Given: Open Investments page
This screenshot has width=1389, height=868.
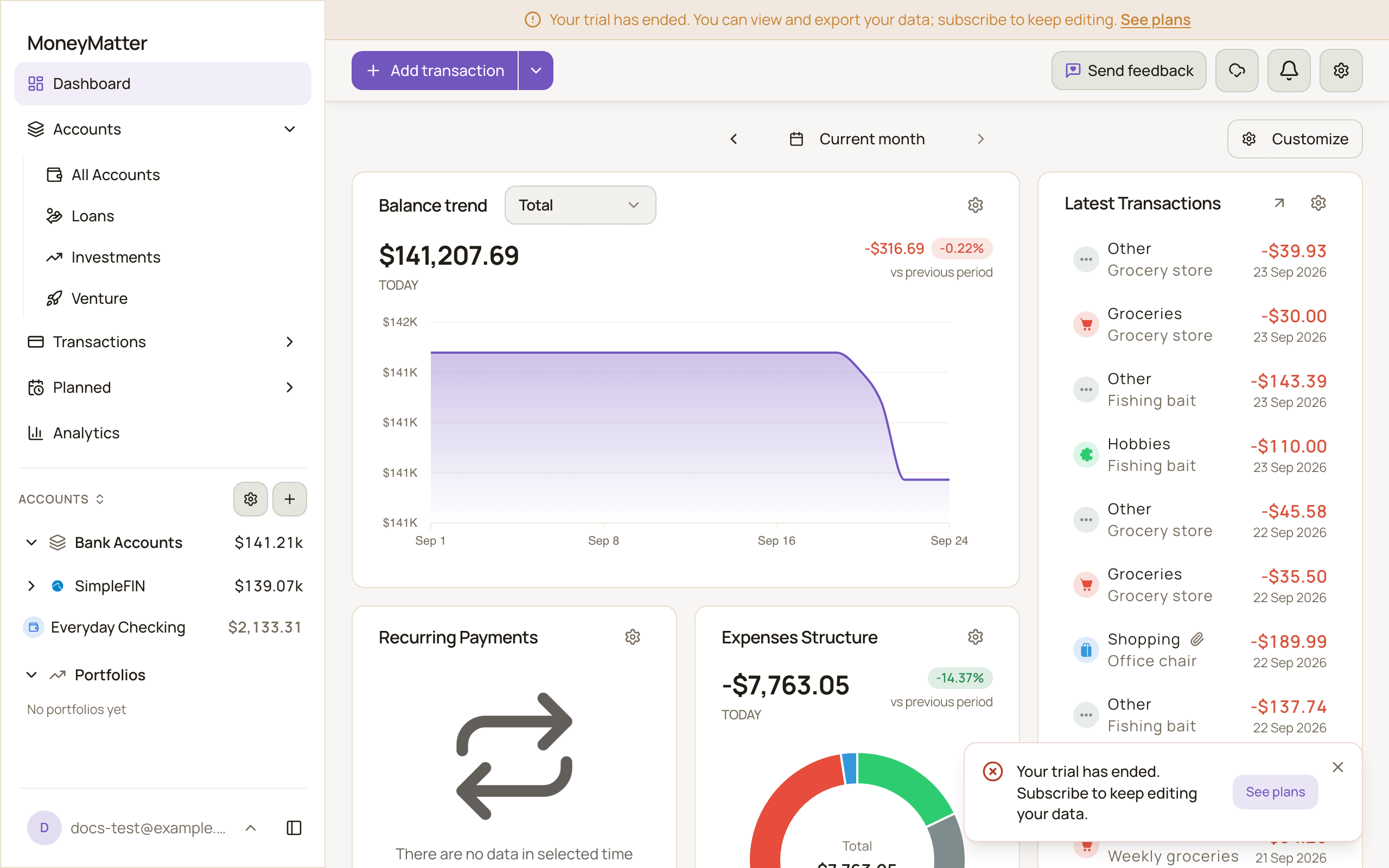Looking at the screenshot, I should [116, 257].
